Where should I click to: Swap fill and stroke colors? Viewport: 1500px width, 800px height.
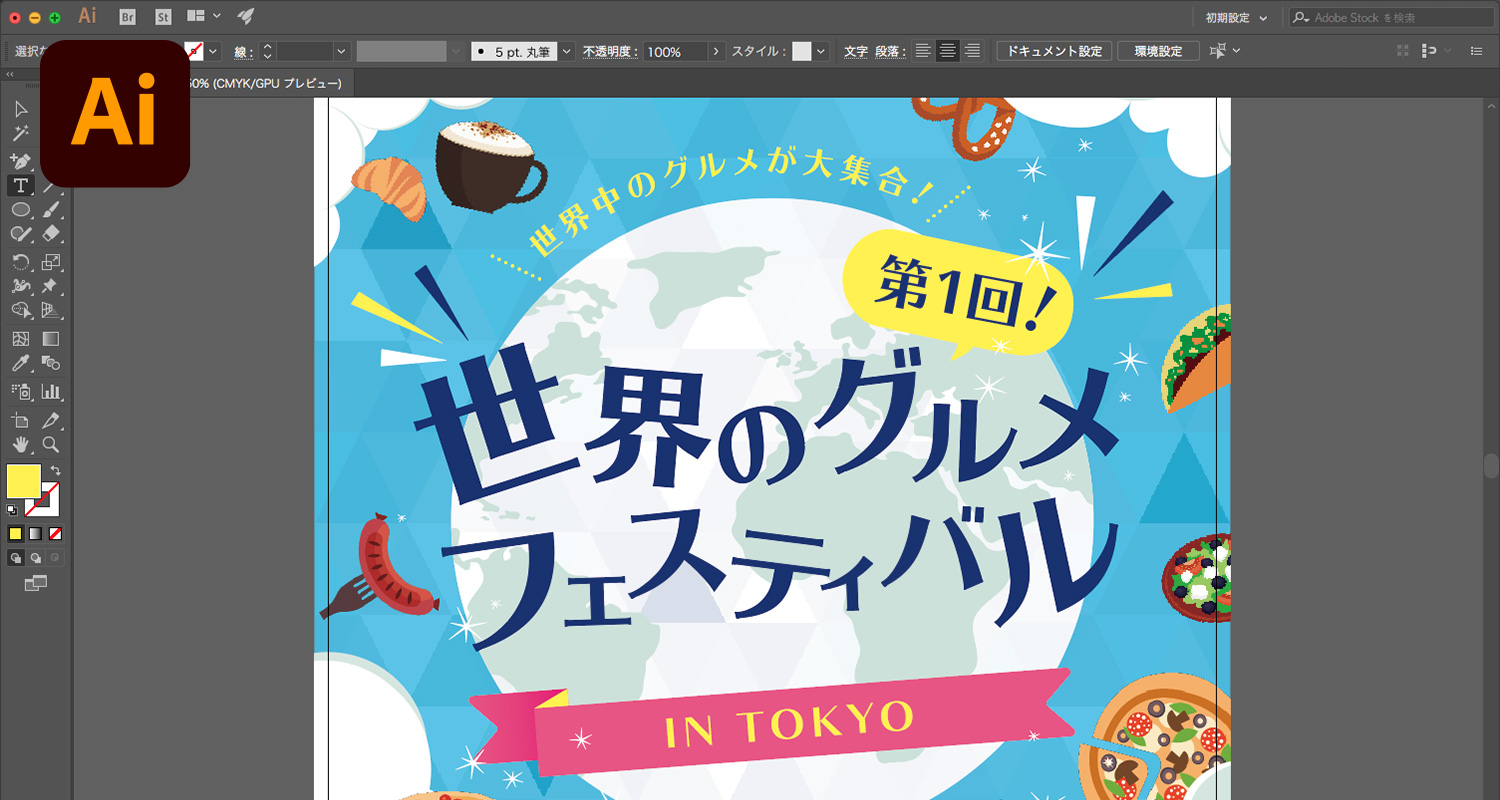pos(56,470)
